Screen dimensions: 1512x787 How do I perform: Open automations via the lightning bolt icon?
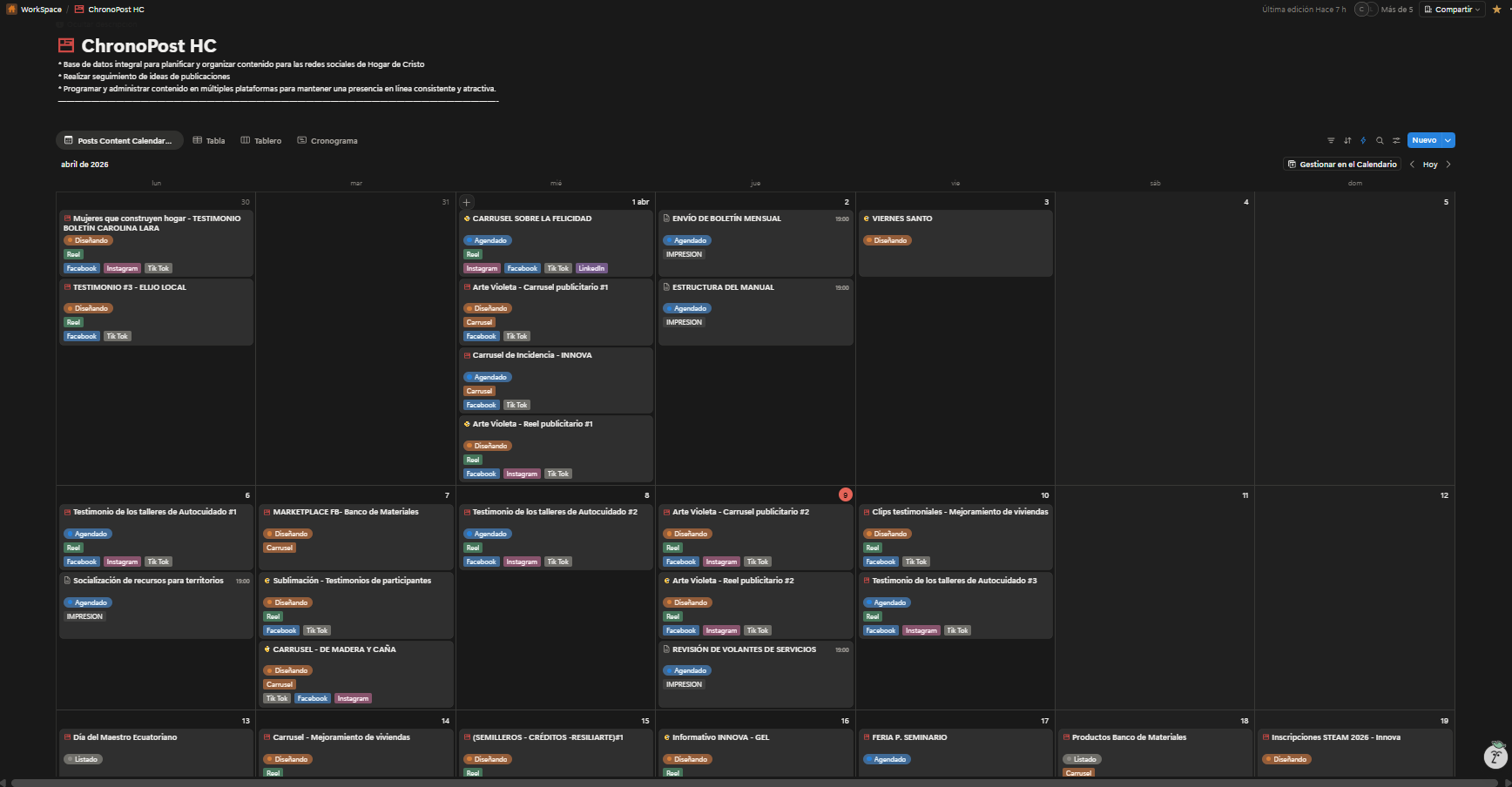(1363, 140)
